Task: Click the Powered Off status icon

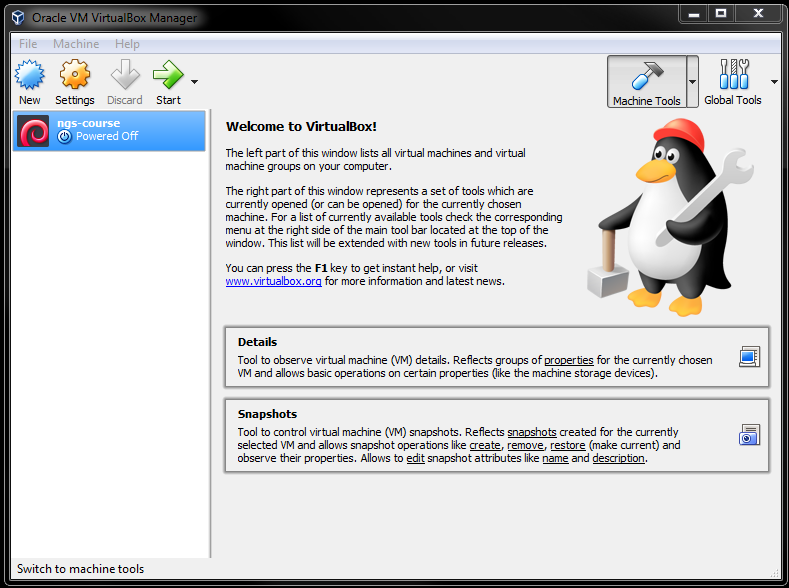Action: tap(64, 136)
